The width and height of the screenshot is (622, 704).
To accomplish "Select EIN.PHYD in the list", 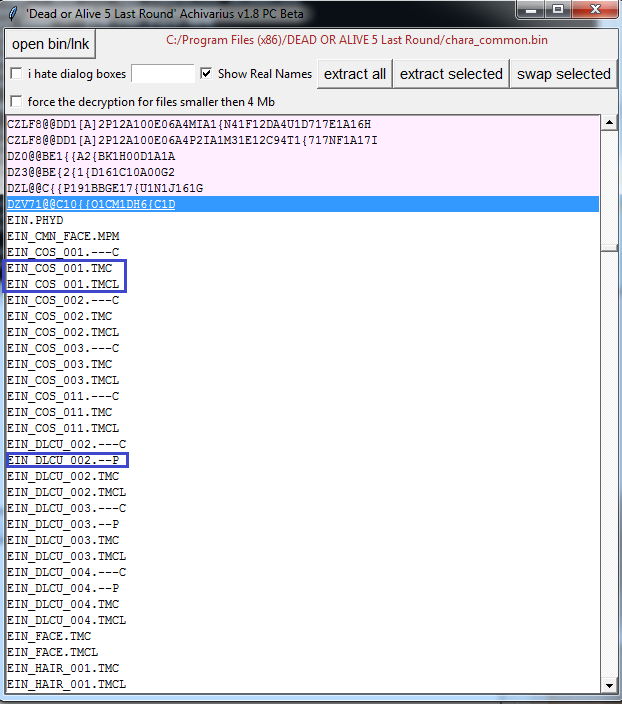I will [303, 220].
